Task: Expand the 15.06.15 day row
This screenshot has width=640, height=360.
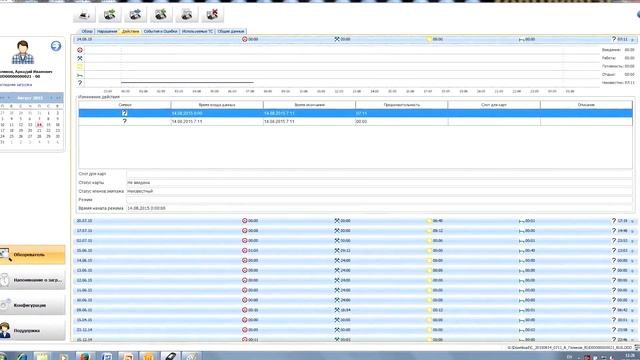Action: pyautogui.click(x=633, y=251)
